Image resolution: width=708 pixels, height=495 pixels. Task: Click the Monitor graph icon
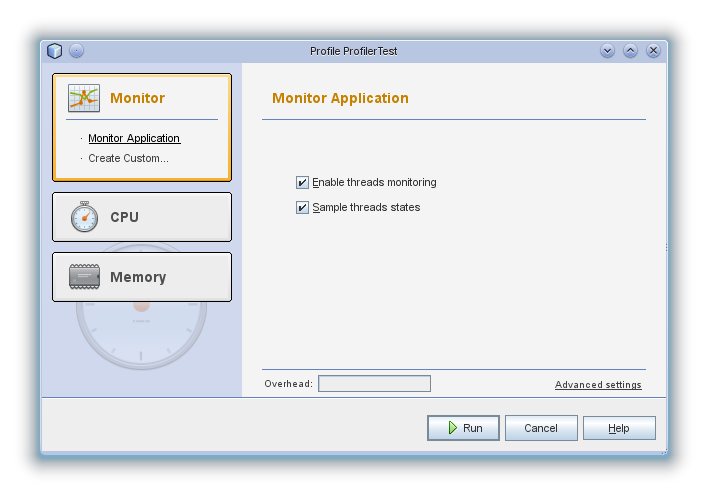(x=84, y=98)
